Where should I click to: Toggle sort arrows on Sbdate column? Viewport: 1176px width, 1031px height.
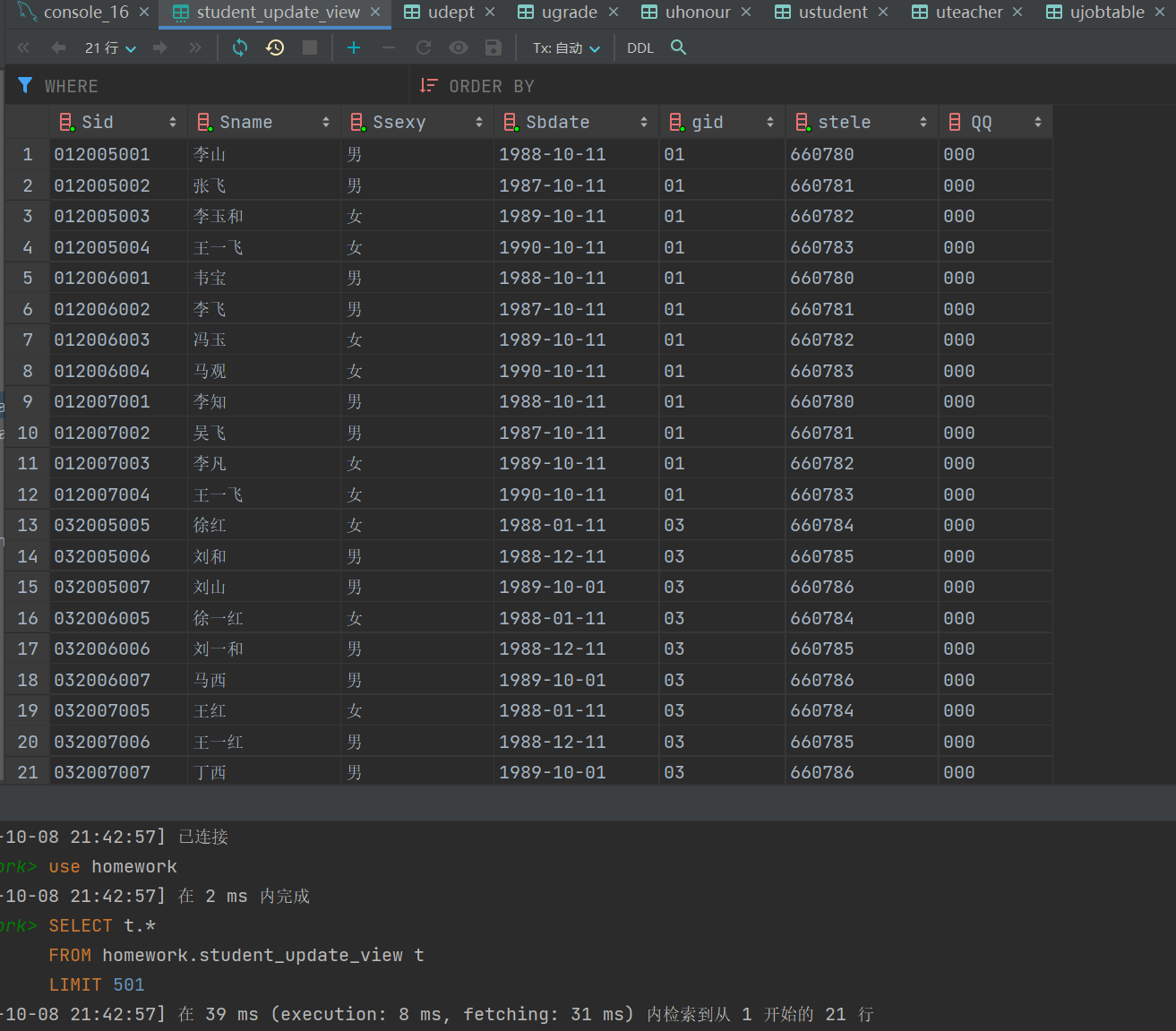tap(644, 122)
